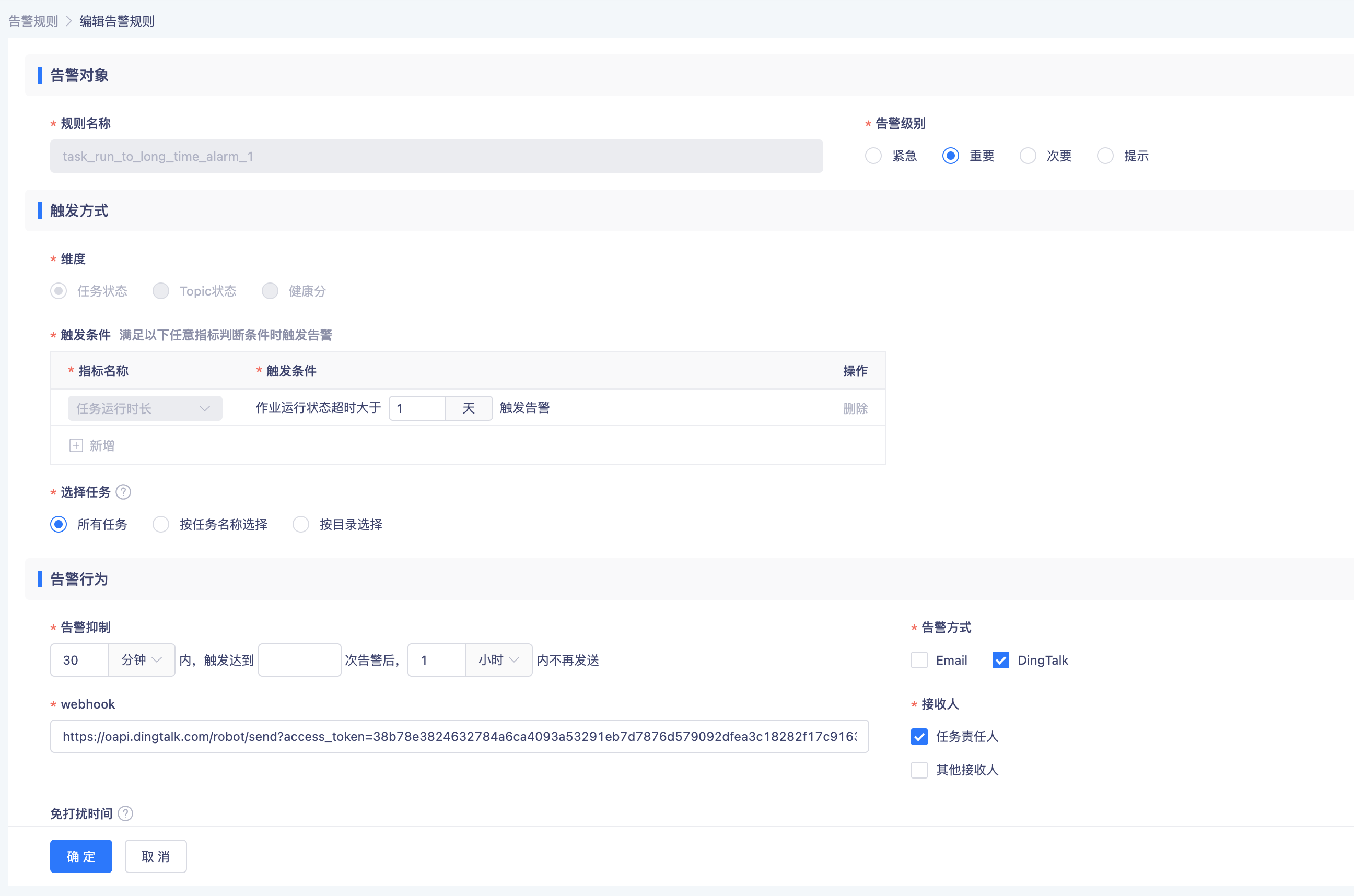Select 按目录选择 radio option
The width and height of the screenshot is (1354, 896).
(x=301, y=525)
